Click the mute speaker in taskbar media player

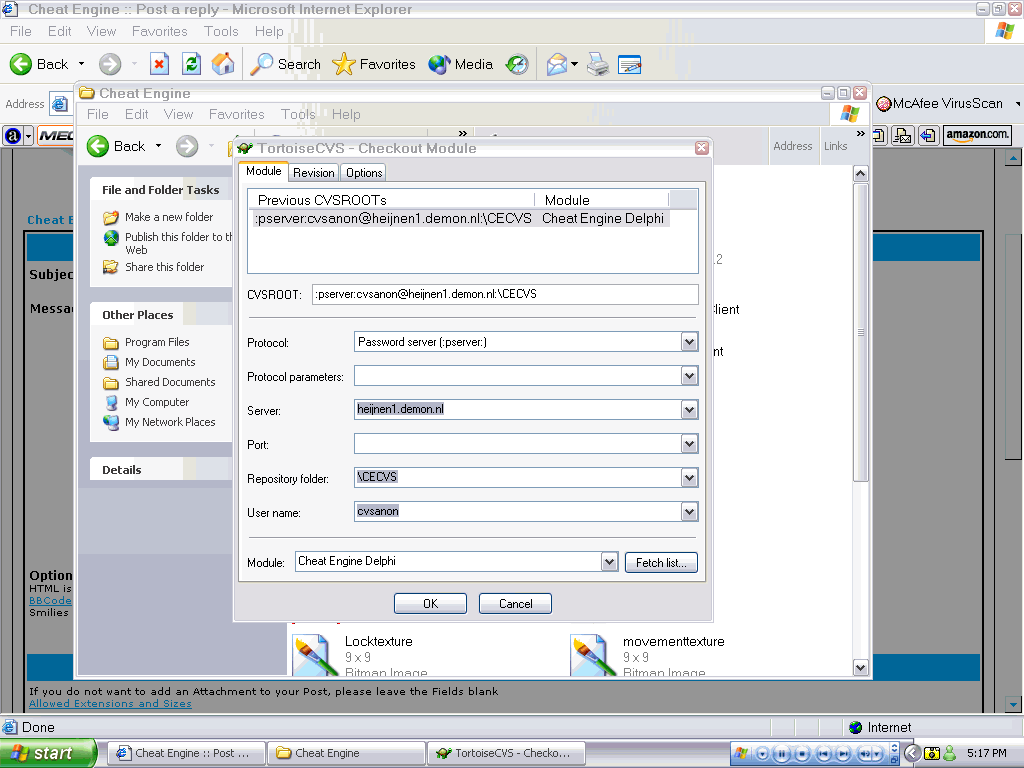coord(865,754)
